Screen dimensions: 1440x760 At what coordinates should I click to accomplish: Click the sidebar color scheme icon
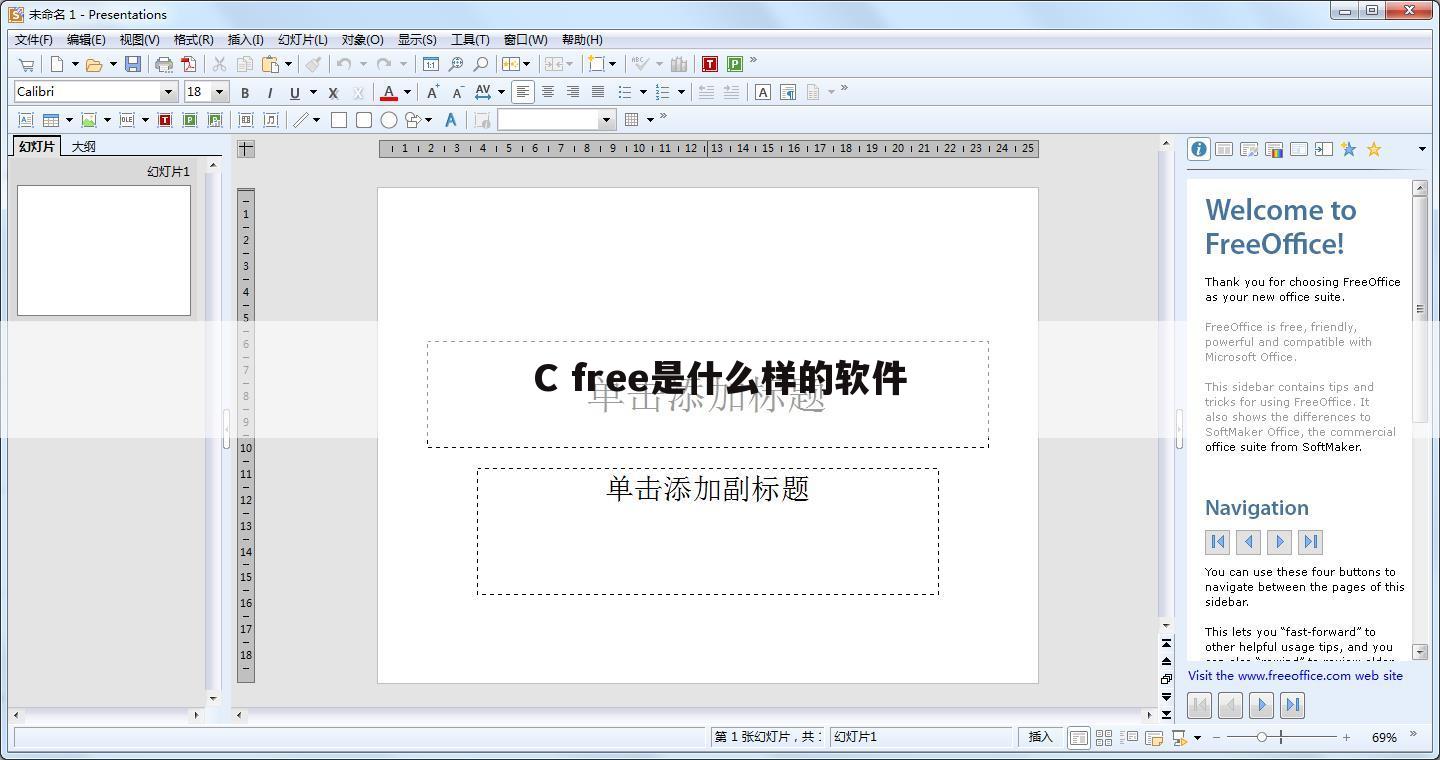[1274, 149]
